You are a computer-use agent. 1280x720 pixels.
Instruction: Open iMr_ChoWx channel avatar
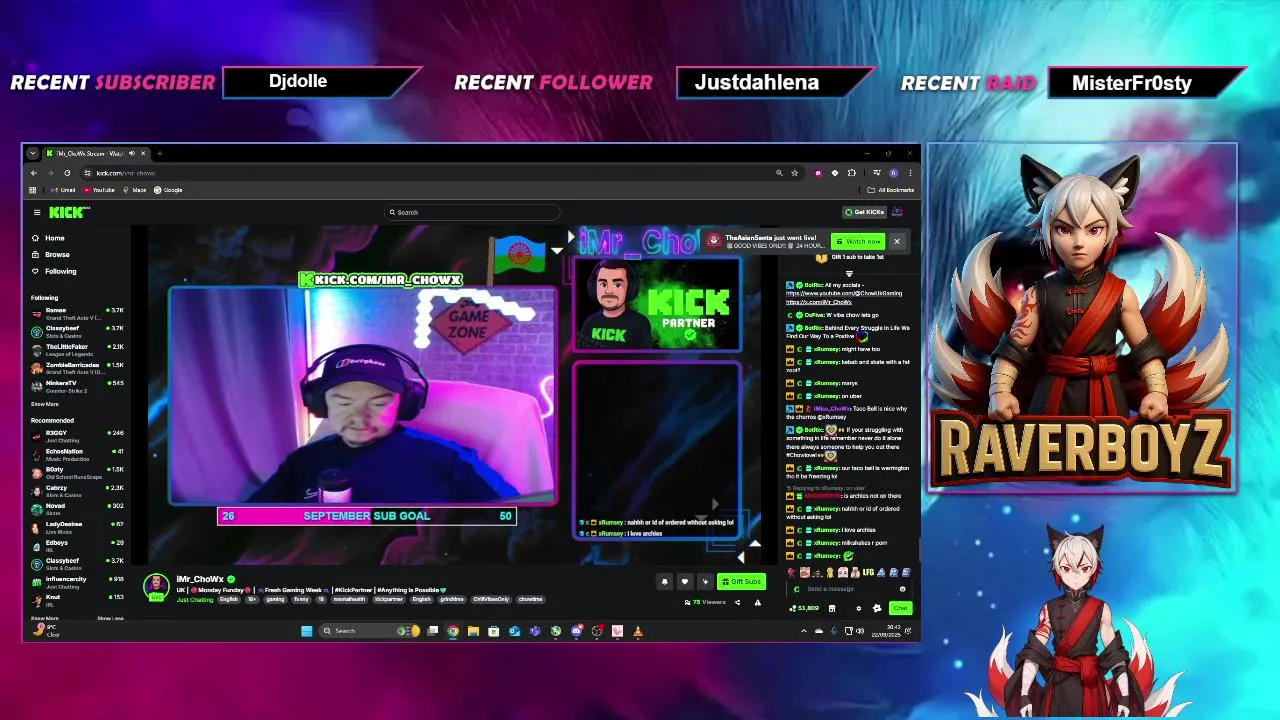(x=156, y=587)
